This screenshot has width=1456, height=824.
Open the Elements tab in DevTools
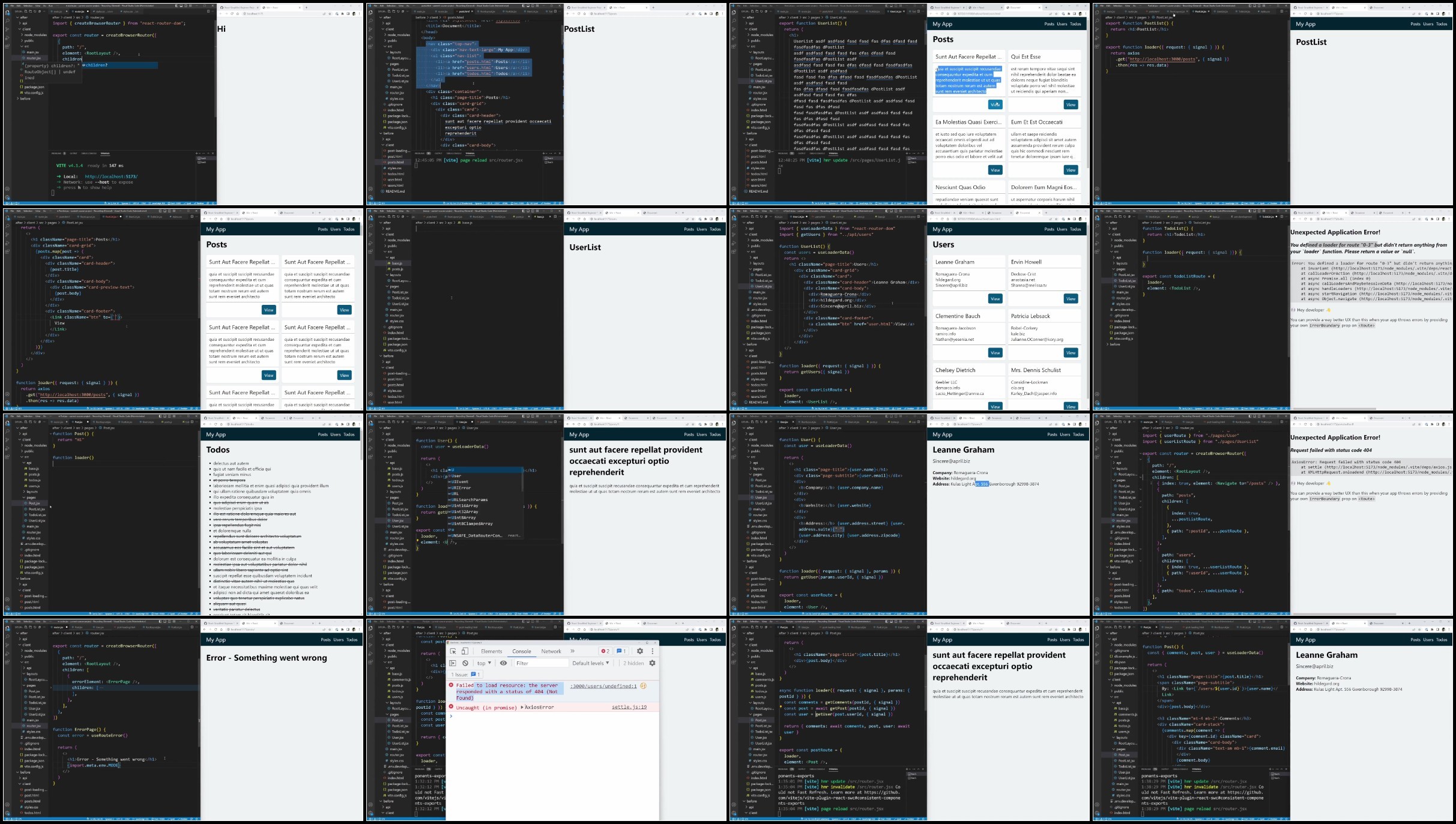pos(491,651)
